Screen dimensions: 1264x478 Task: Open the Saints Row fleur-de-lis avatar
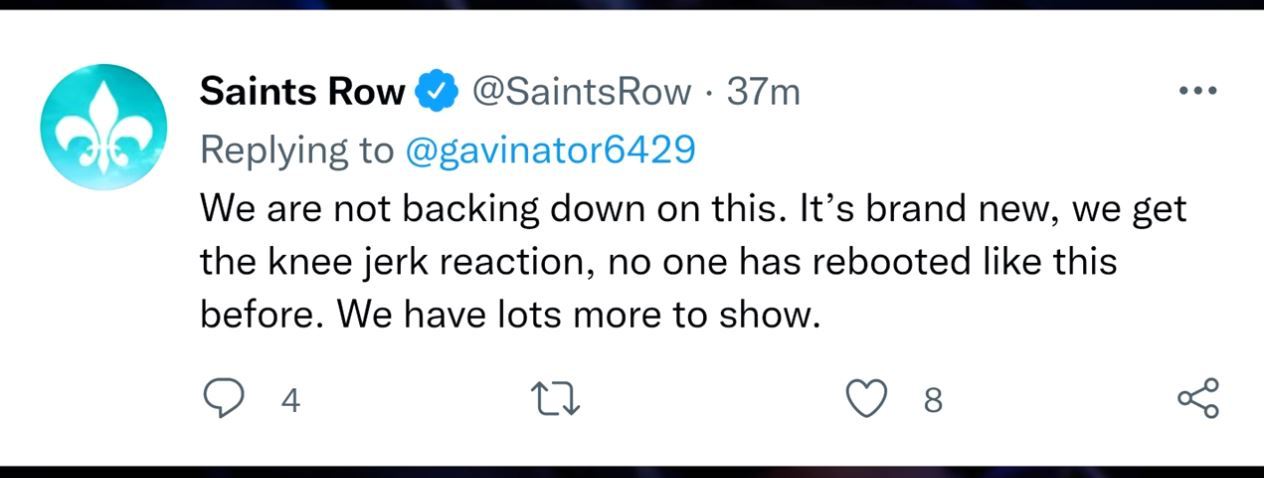click(x=104, y=127)
